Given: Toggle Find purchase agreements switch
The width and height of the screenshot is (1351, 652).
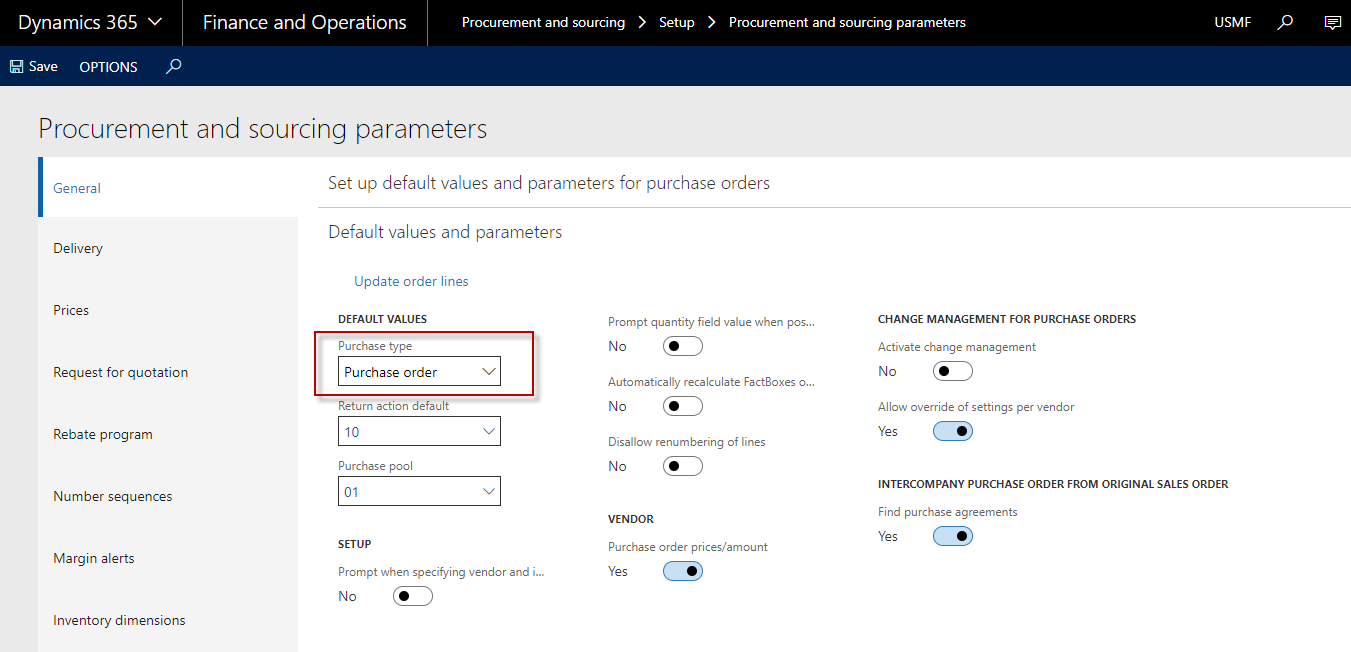Looking at the screenshot, I should pos(952,536).
